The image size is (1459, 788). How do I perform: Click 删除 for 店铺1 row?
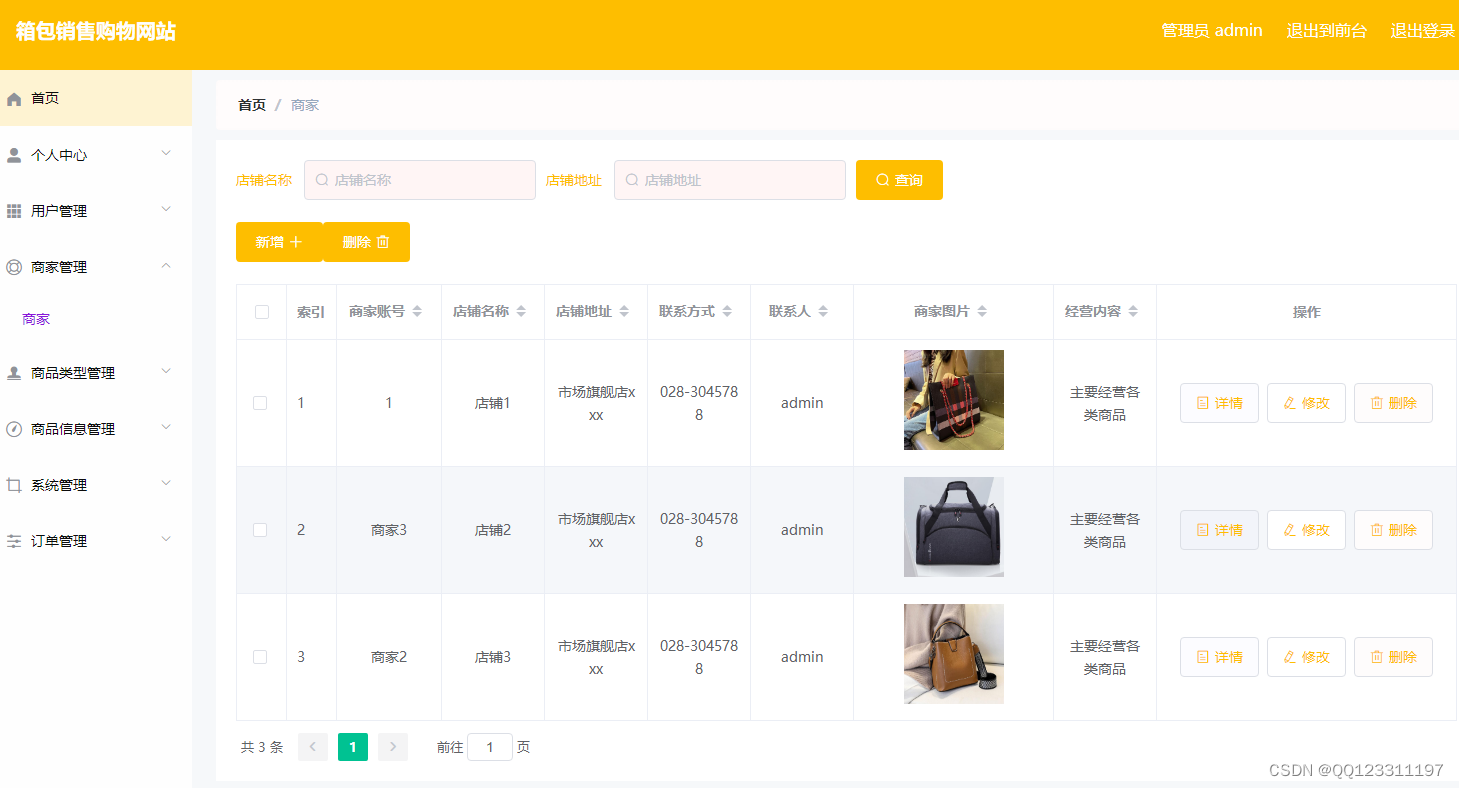[1393, 403]
